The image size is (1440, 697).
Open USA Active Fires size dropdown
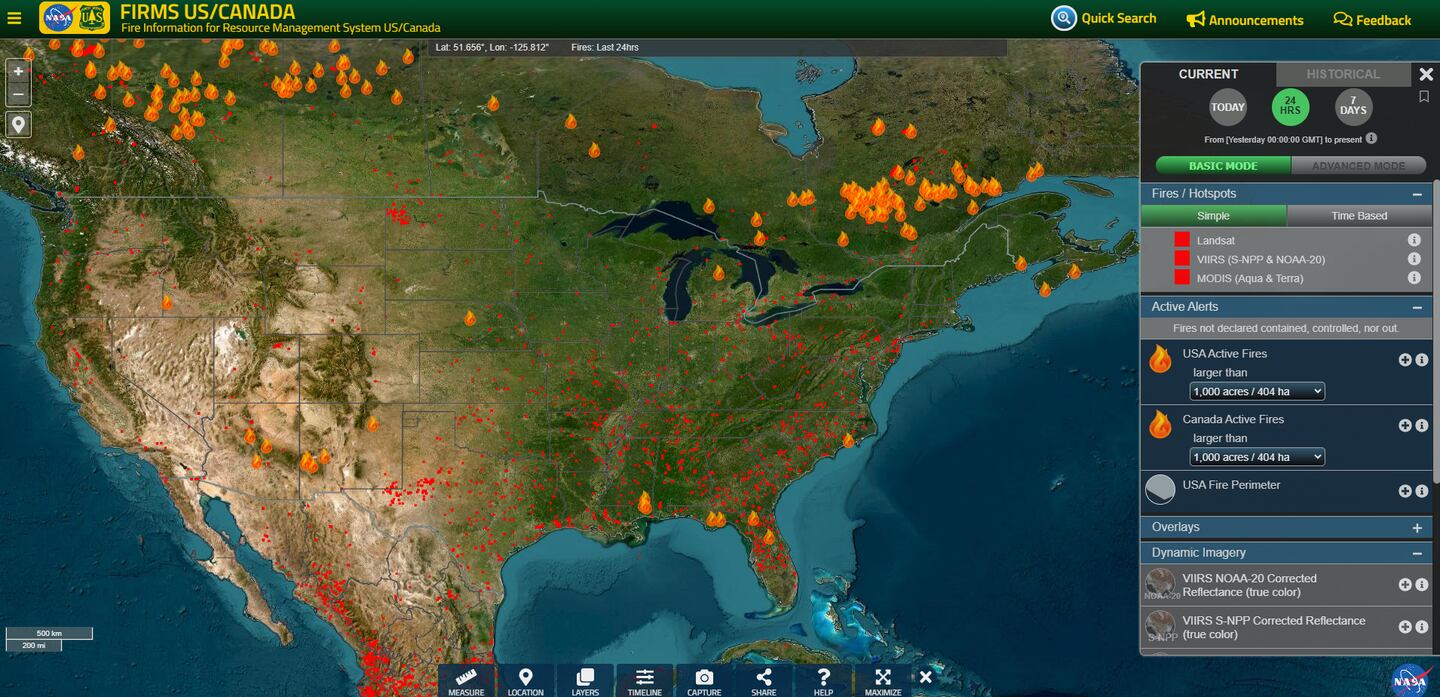pos(1257,391)
